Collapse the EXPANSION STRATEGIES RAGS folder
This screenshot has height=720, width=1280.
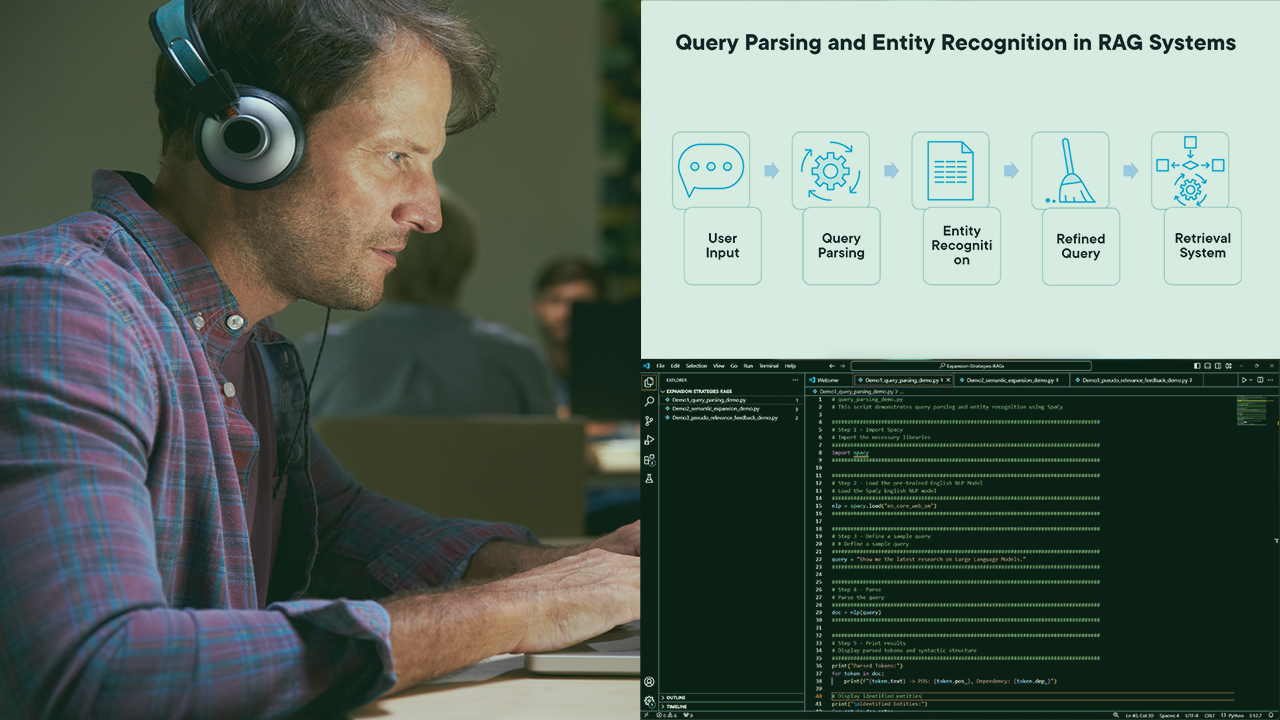coord(699,391)
